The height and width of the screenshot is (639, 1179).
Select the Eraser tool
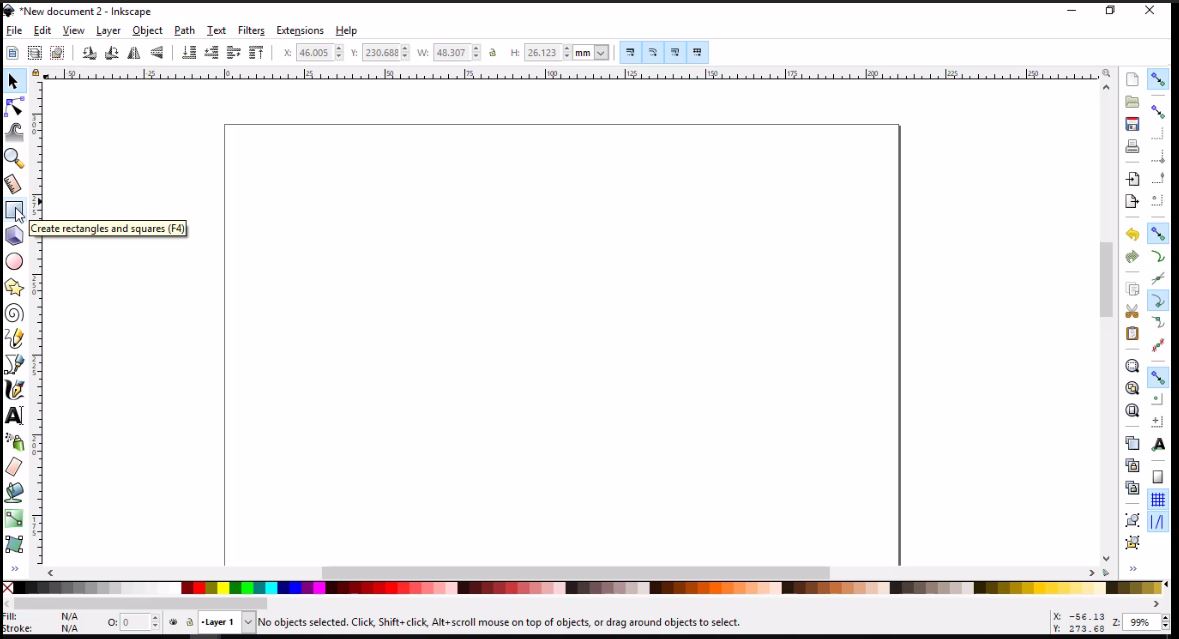click(14, 467)
